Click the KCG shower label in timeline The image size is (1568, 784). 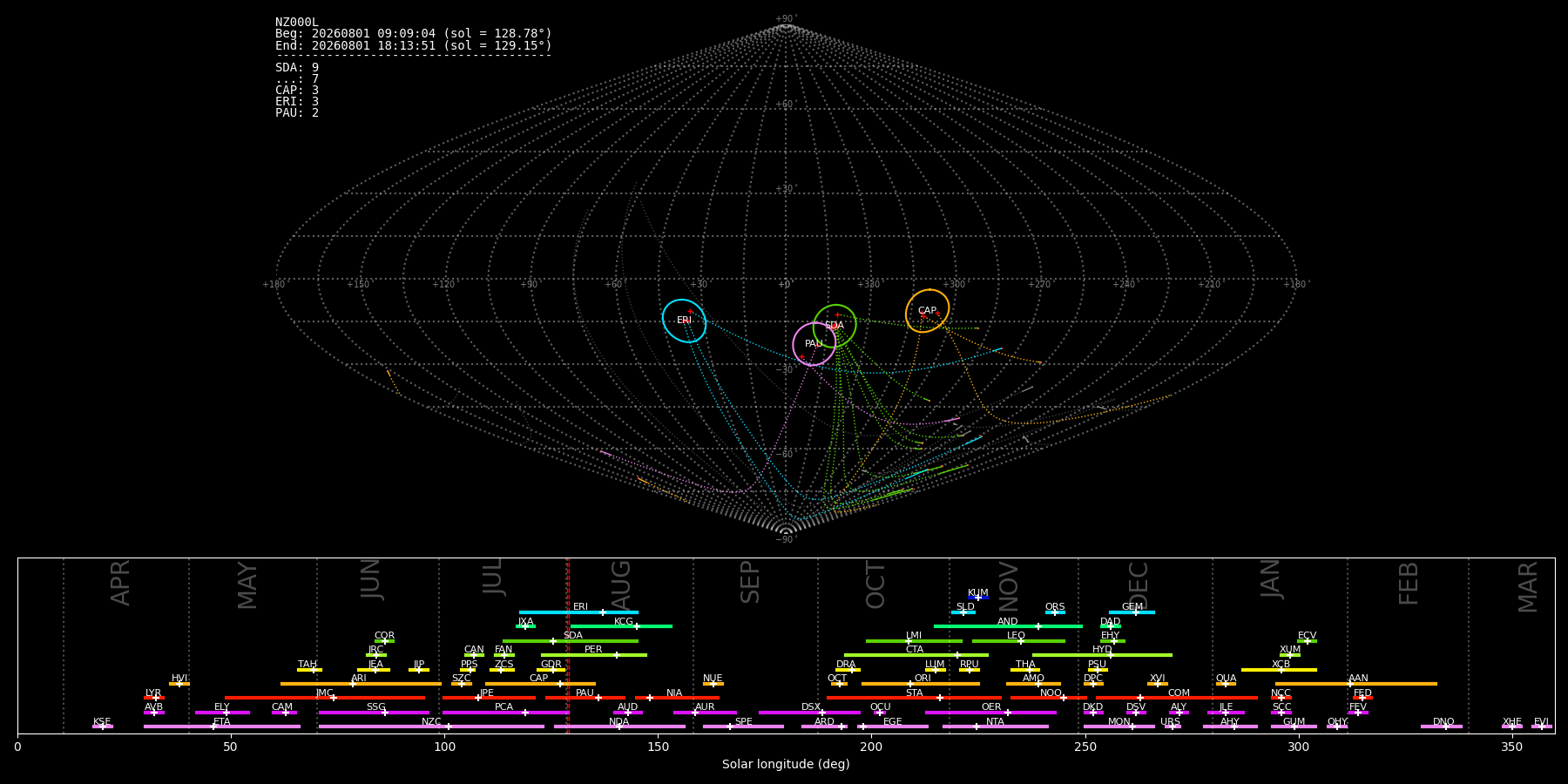tap(624, 622)
